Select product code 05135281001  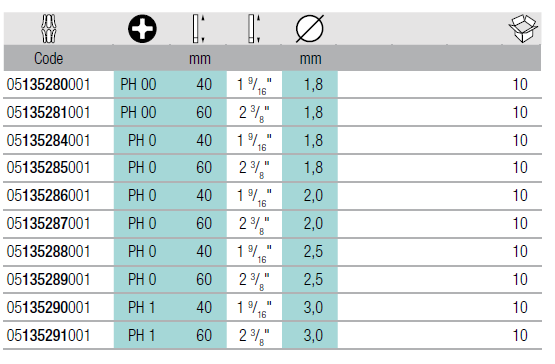click(x=48, y=113)
